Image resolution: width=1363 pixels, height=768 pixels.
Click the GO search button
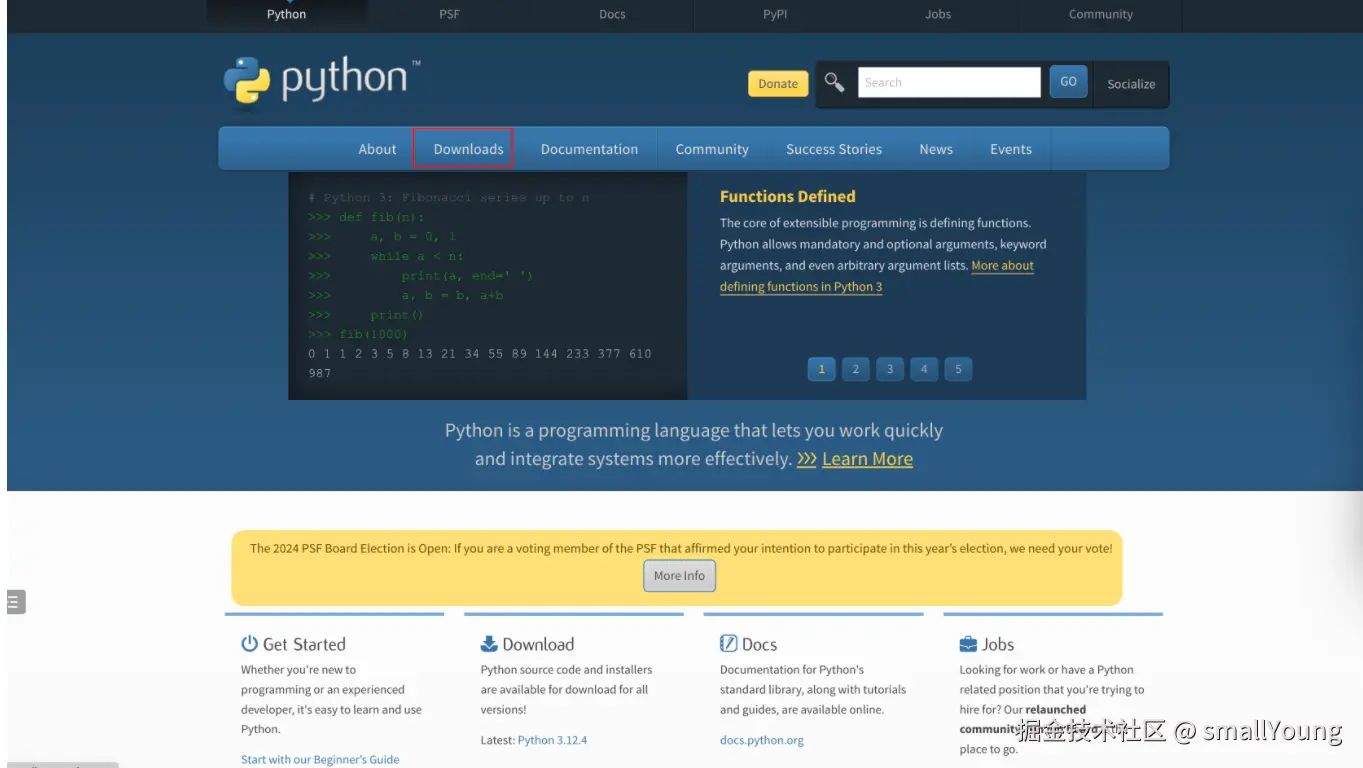click(x=1068, y=82)
